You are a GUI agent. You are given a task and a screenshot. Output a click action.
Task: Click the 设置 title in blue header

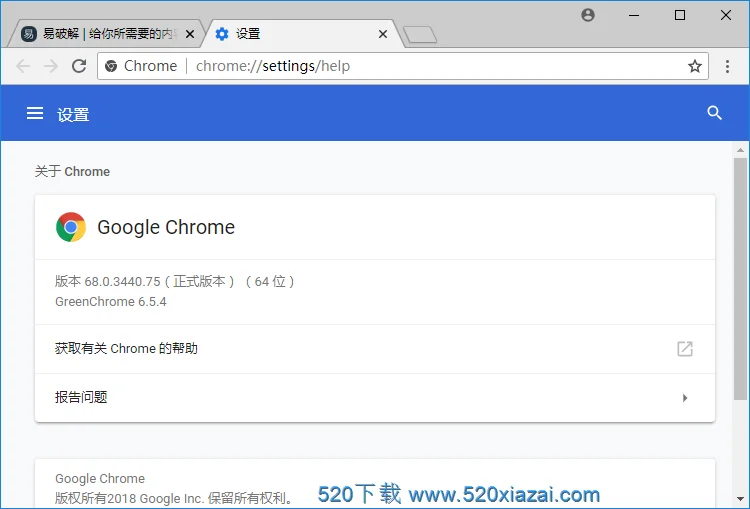point(73,114)
